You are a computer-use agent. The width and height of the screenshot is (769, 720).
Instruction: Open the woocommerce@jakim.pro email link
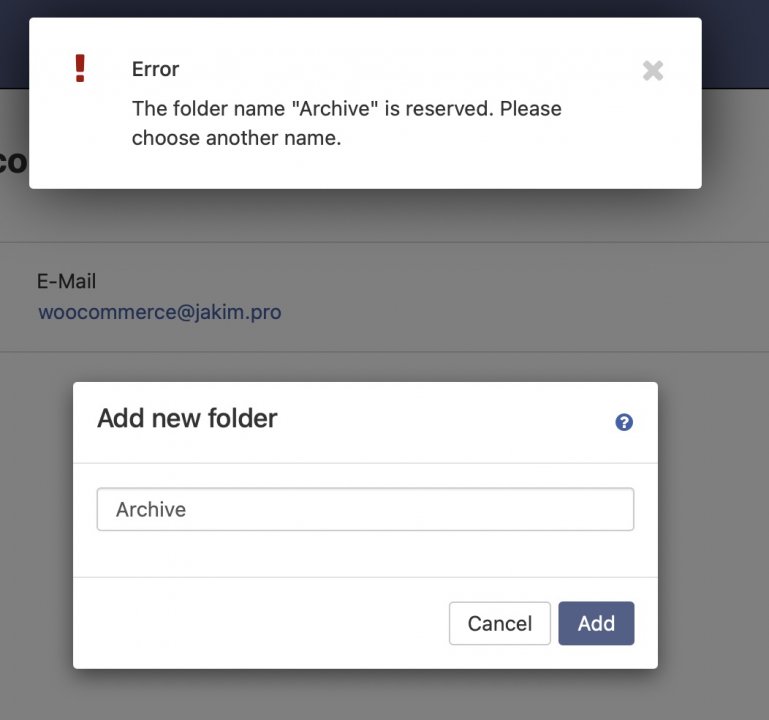coord(160,312)
